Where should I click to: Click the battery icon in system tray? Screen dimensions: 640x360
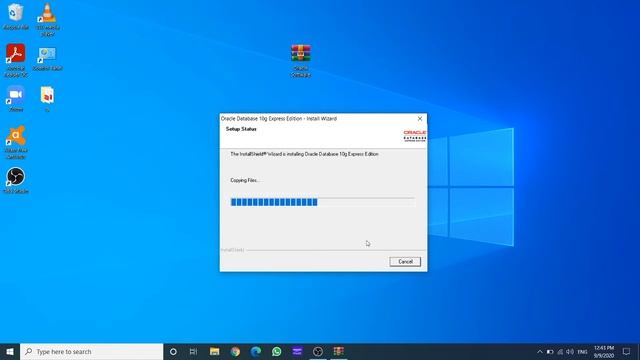click(550, 351)
